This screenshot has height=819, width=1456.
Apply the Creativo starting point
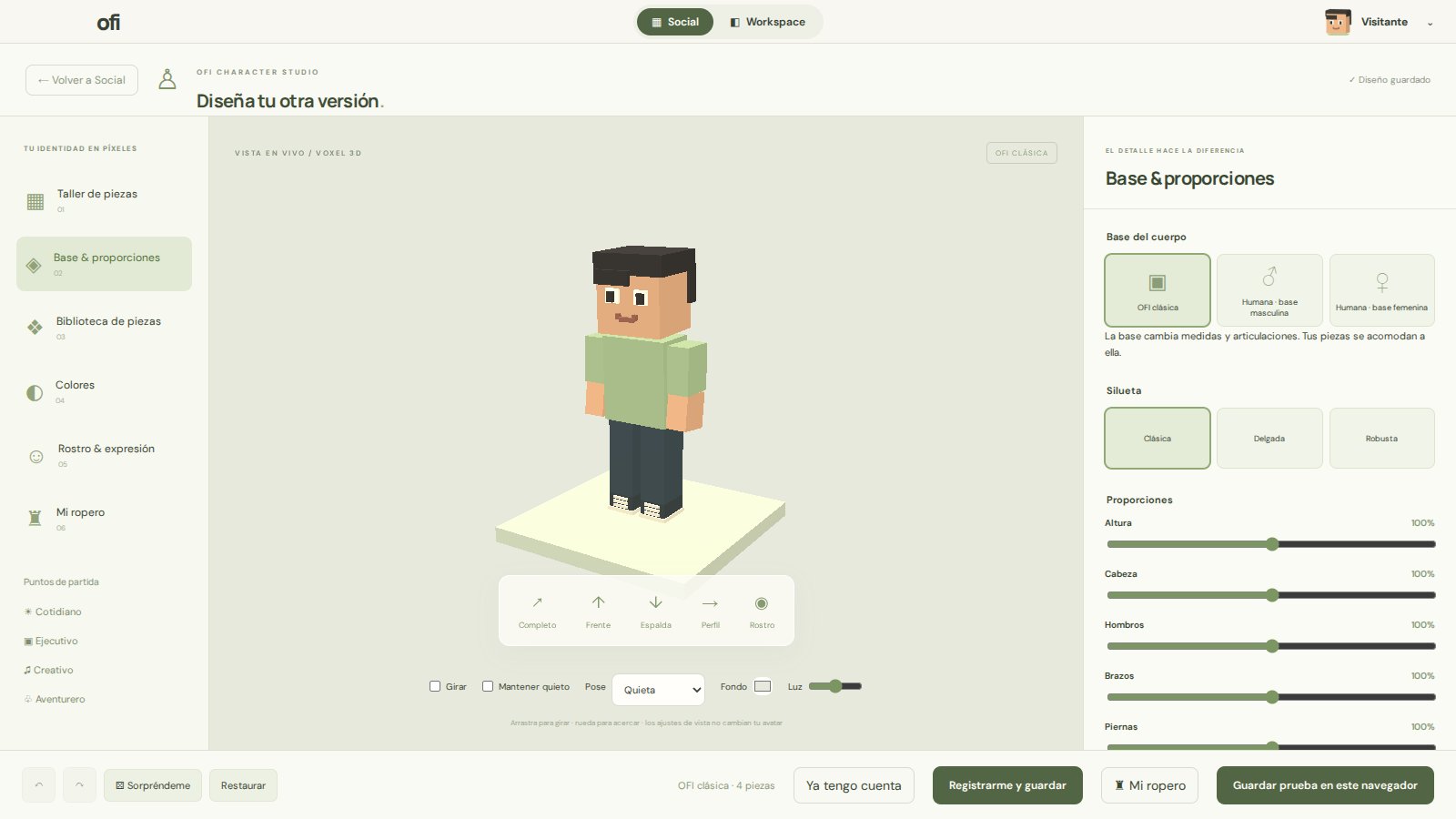48,670
